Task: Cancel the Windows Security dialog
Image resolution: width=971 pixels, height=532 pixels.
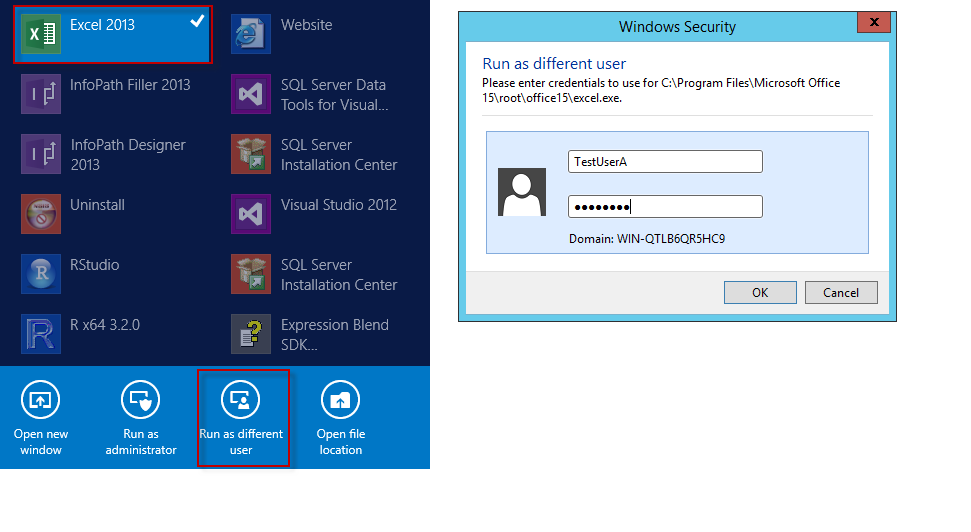Action: coord(841,293)
